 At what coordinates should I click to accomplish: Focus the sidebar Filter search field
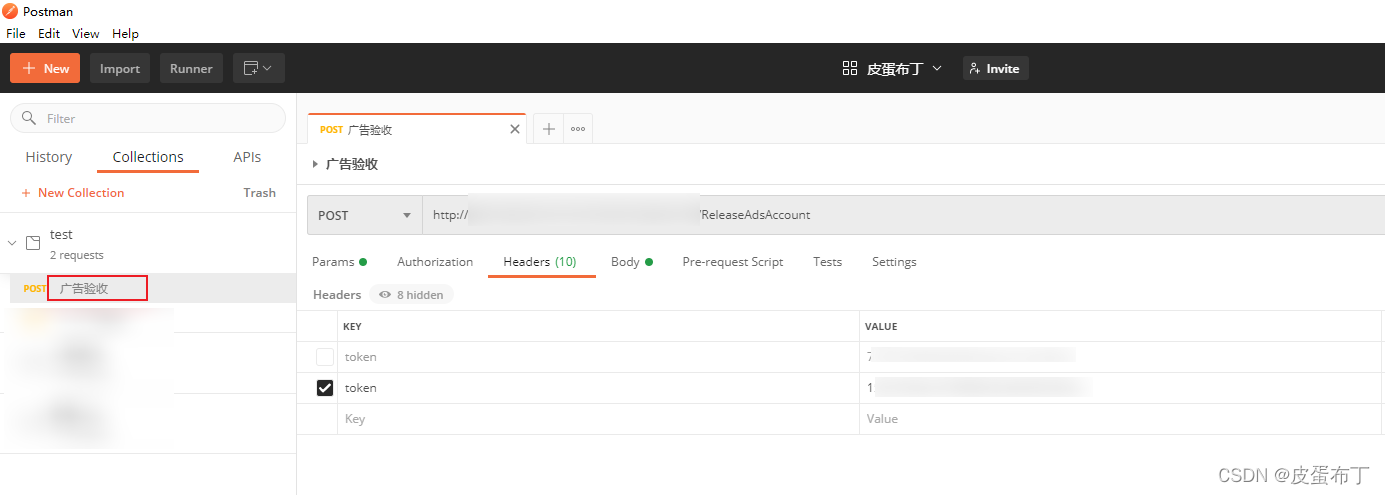coord(148,118)
